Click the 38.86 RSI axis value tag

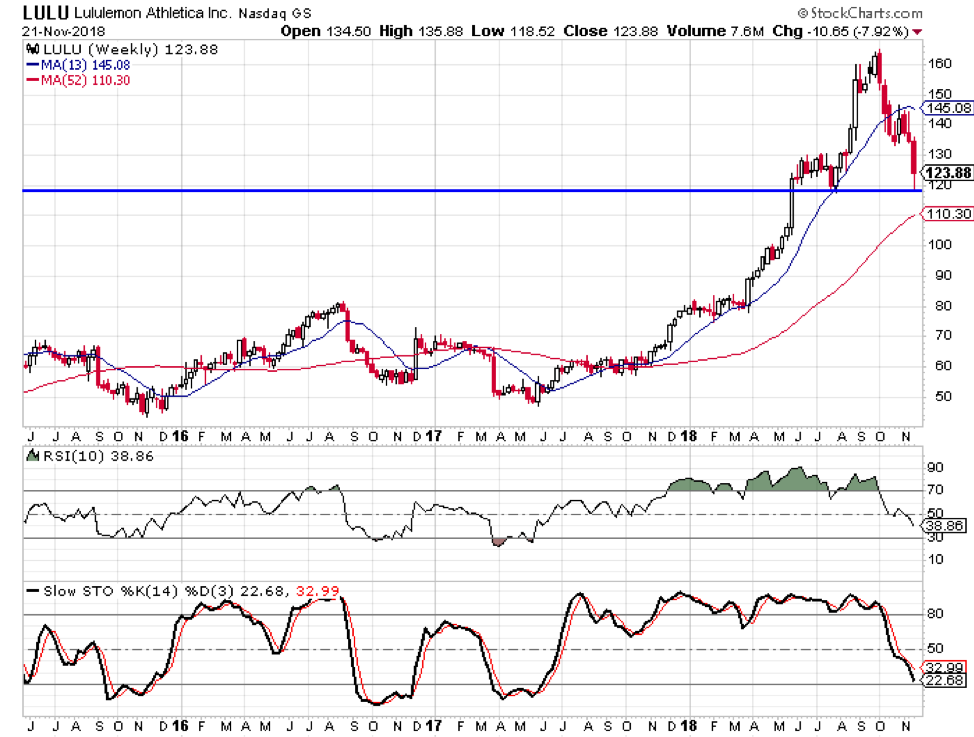944,526
